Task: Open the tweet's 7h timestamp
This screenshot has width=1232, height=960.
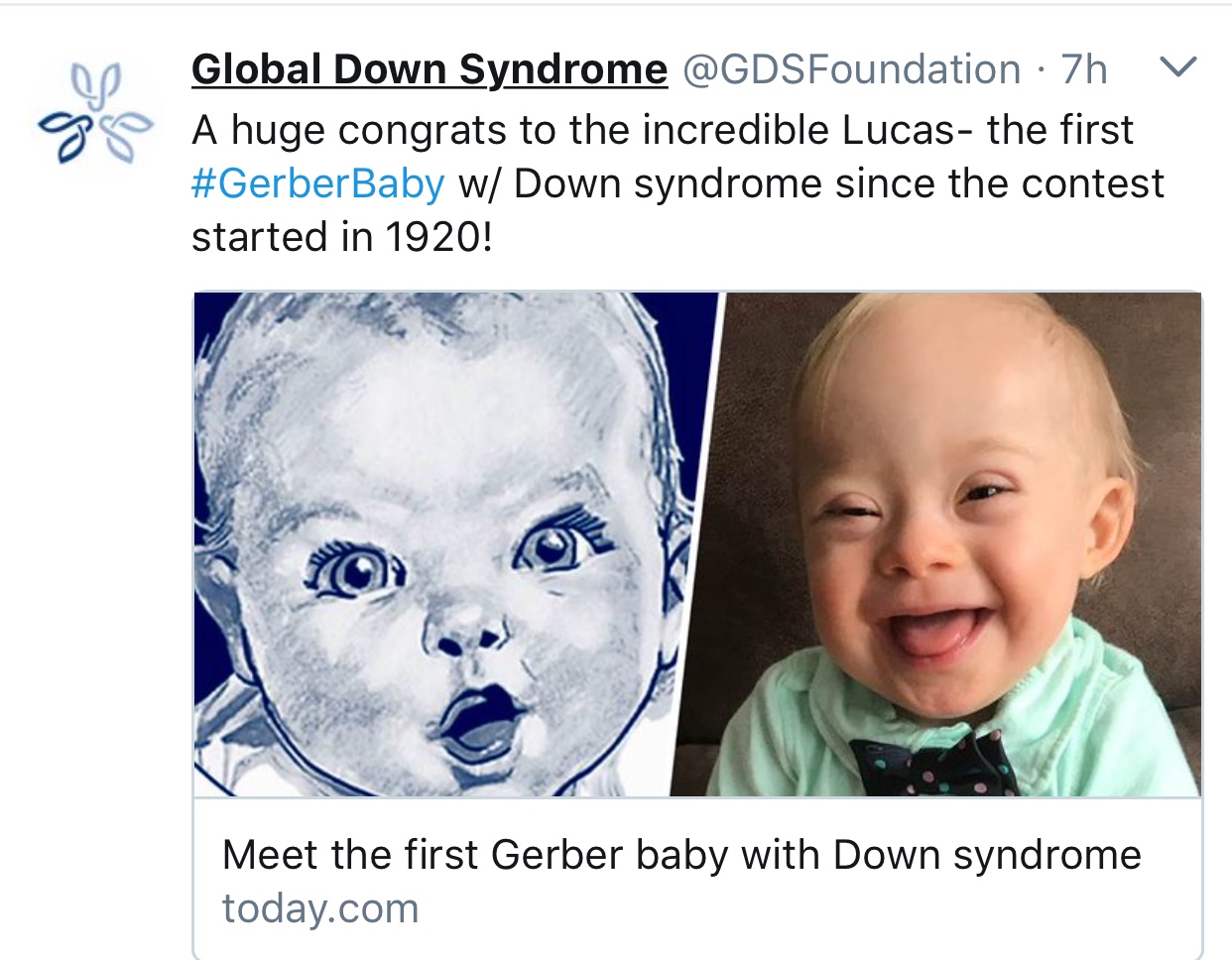Action: 1083,69
